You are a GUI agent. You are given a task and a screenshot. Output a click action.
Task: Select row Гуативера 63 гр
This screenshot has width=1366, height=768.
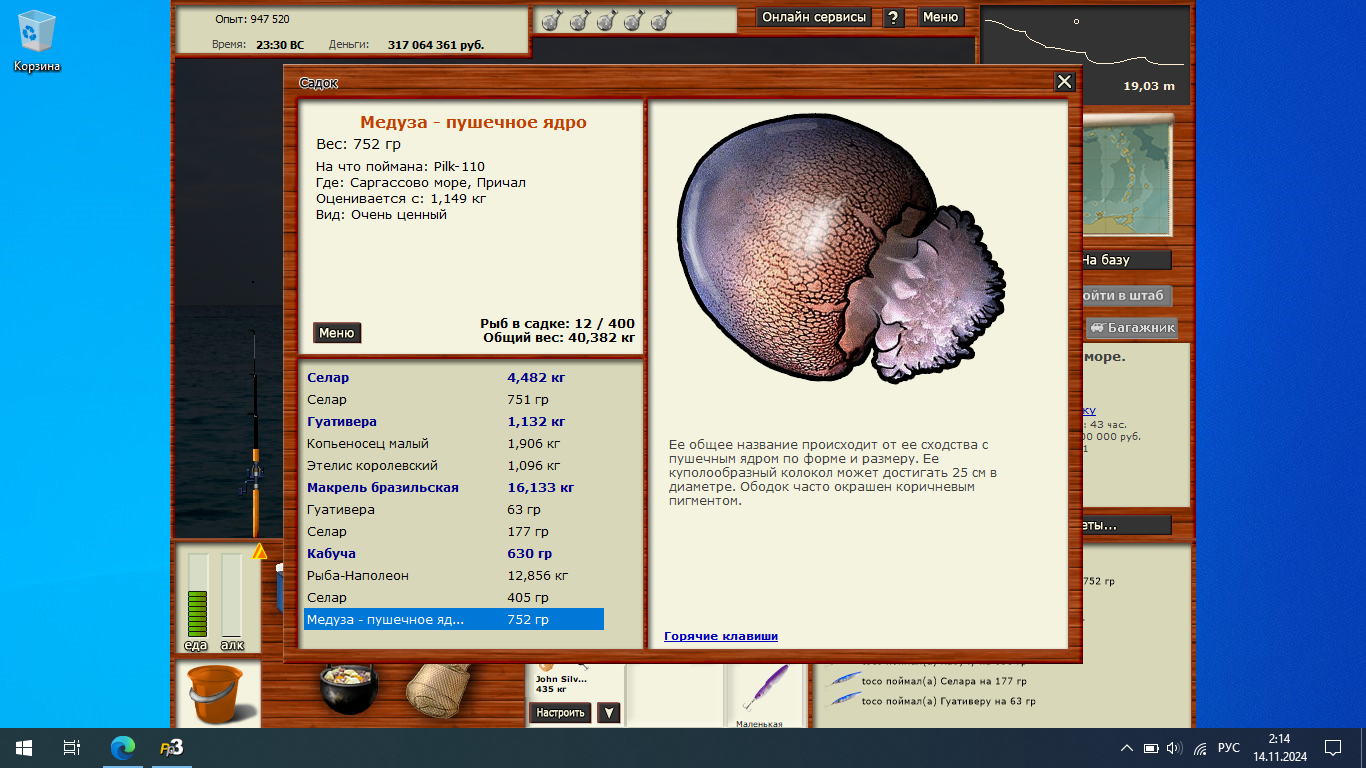(x=454, y=510)
